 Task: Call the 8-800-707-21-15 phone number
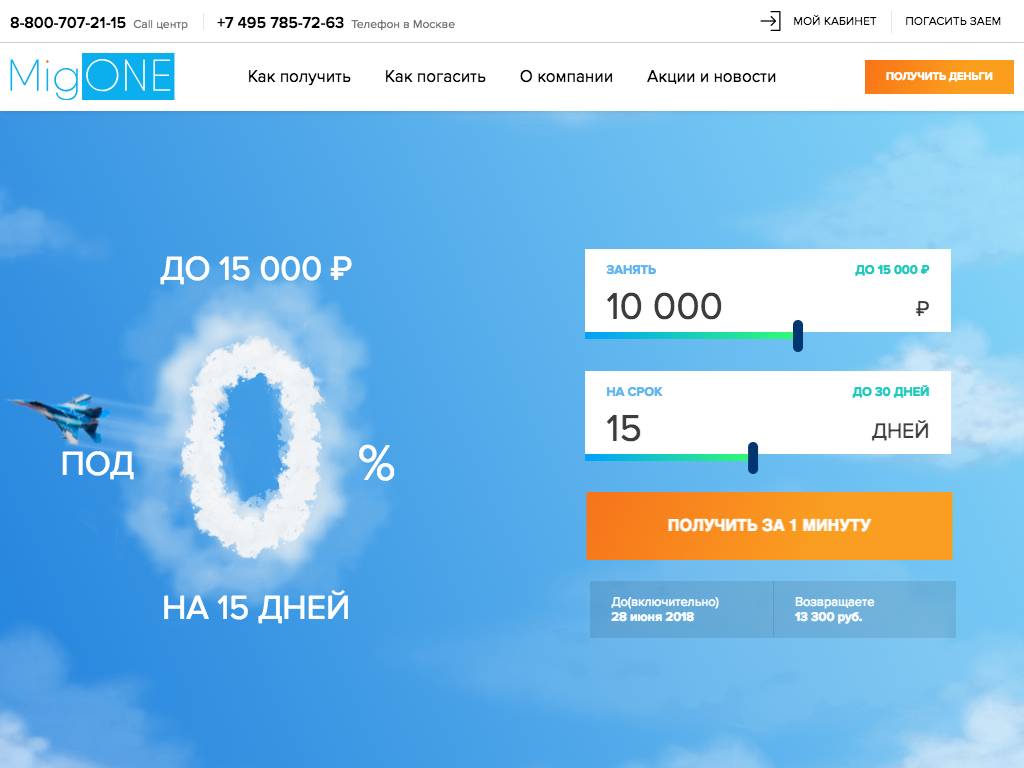click(x=68, y=22)
